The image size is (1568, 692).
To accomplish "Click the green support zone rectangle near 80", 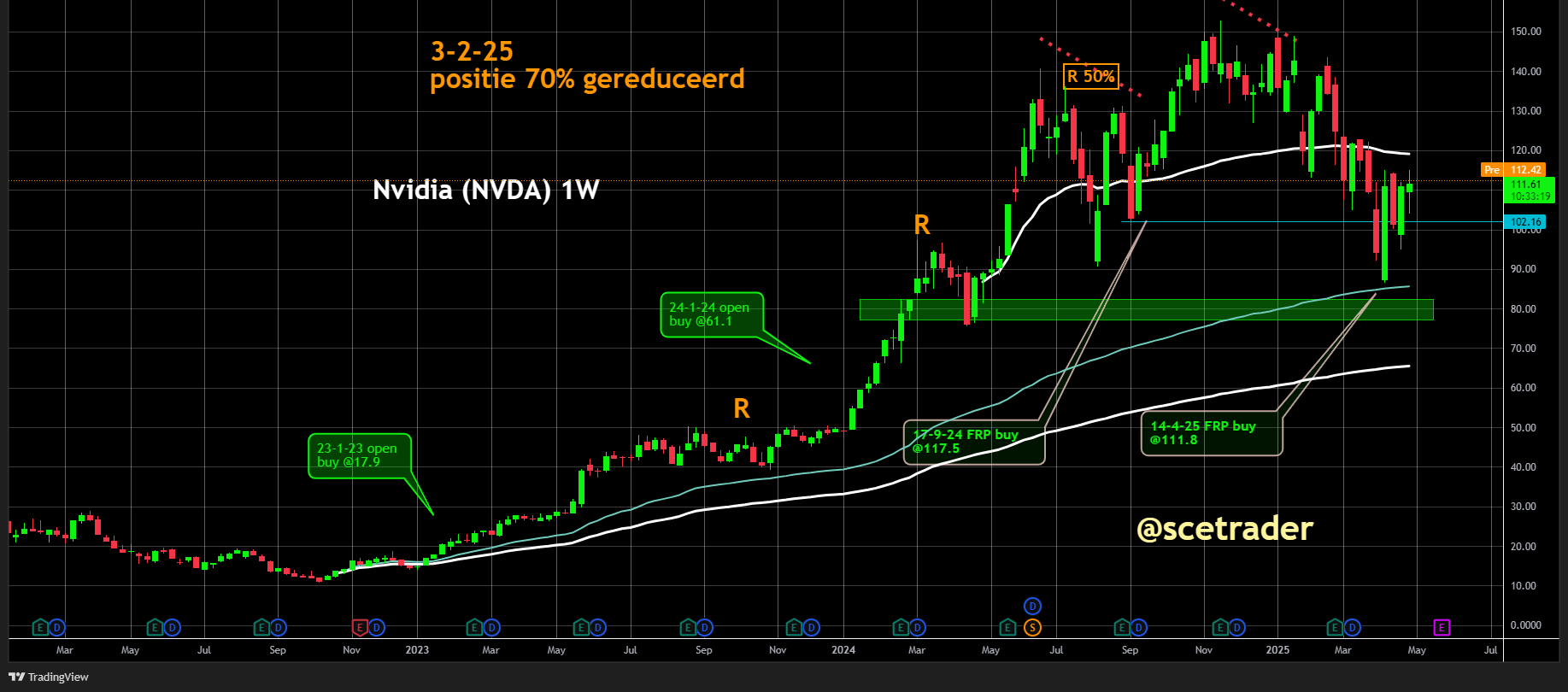I will (x=1146, y=309).
